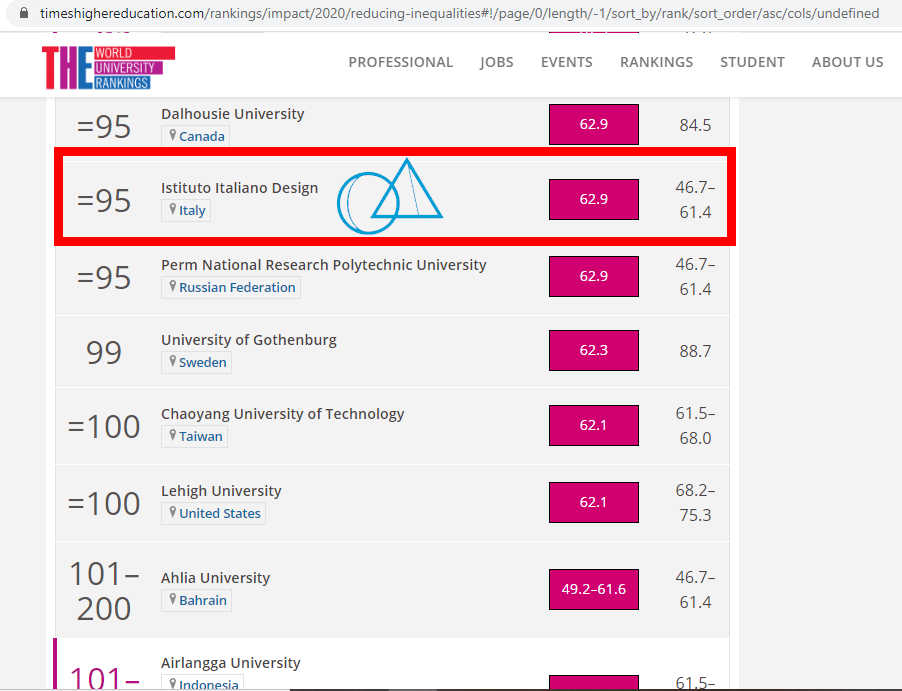Open the Jobs menu item
The height and width of the screenshot is (691, 902).
coord(496,62)
